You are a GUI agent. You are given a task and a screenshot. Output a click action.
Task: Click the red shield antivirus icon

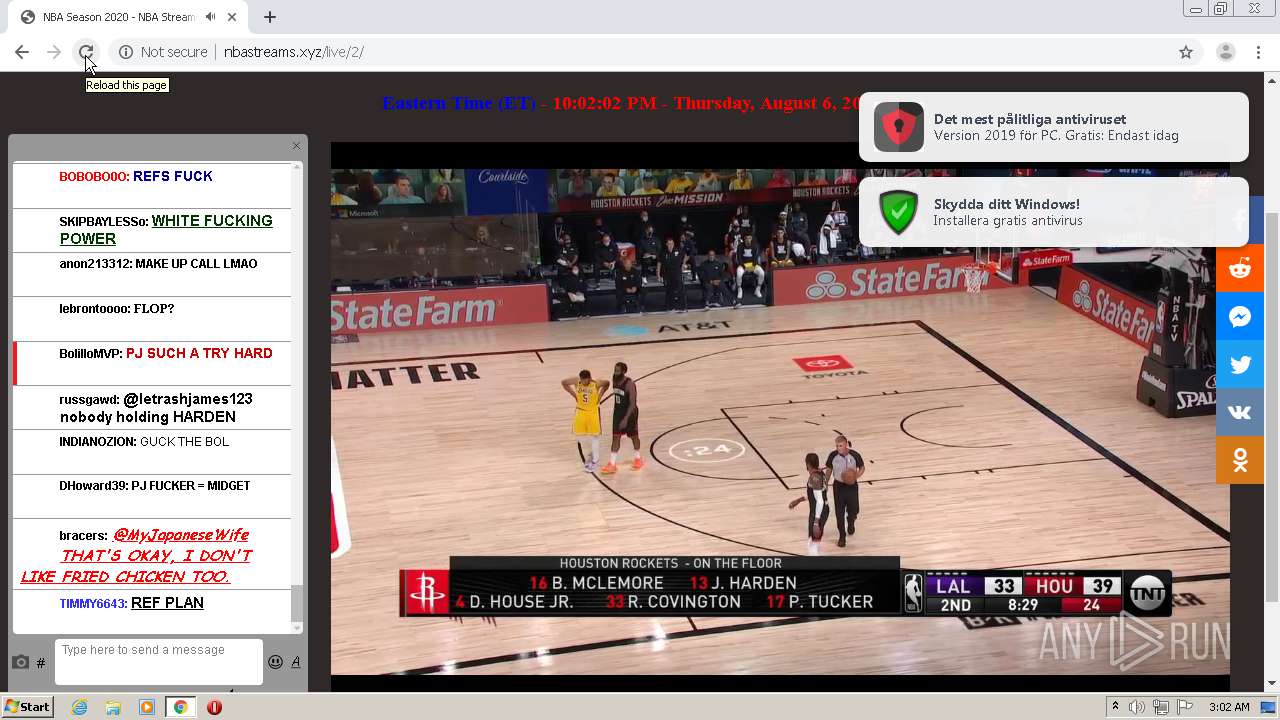tap(899, 127)
